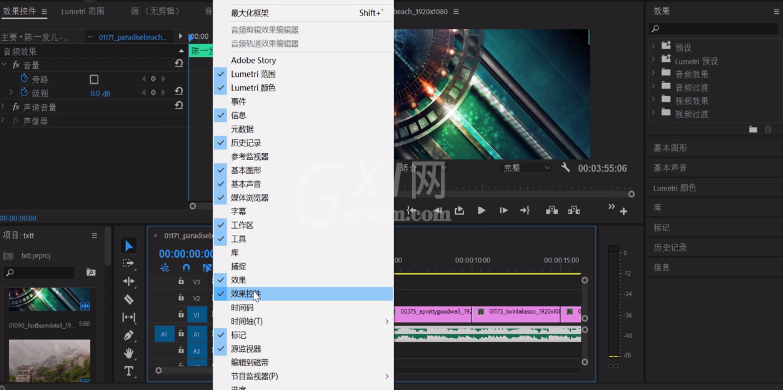Expand the 视频效果 folder
This screenshot has height=390, width=783.
point(653,99)
